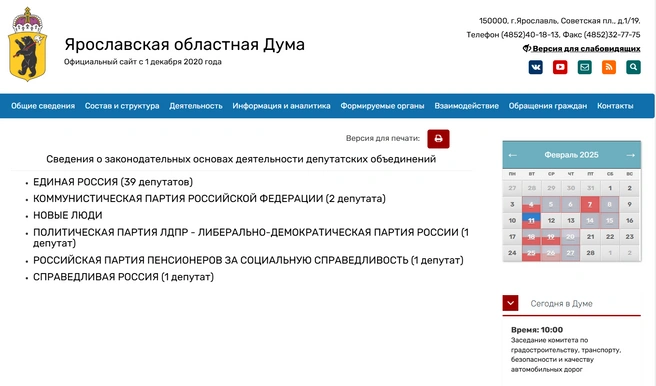Select February 14 in calendar
Image resolution: width=656 pixels, height=386 pixels.
[590, 221]
